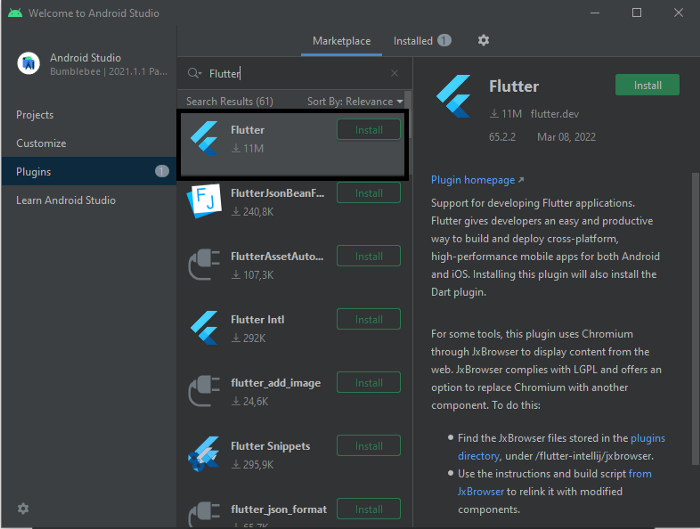Minimize the Android Studio window
700x529 pixels.
(x=595, y=12)
